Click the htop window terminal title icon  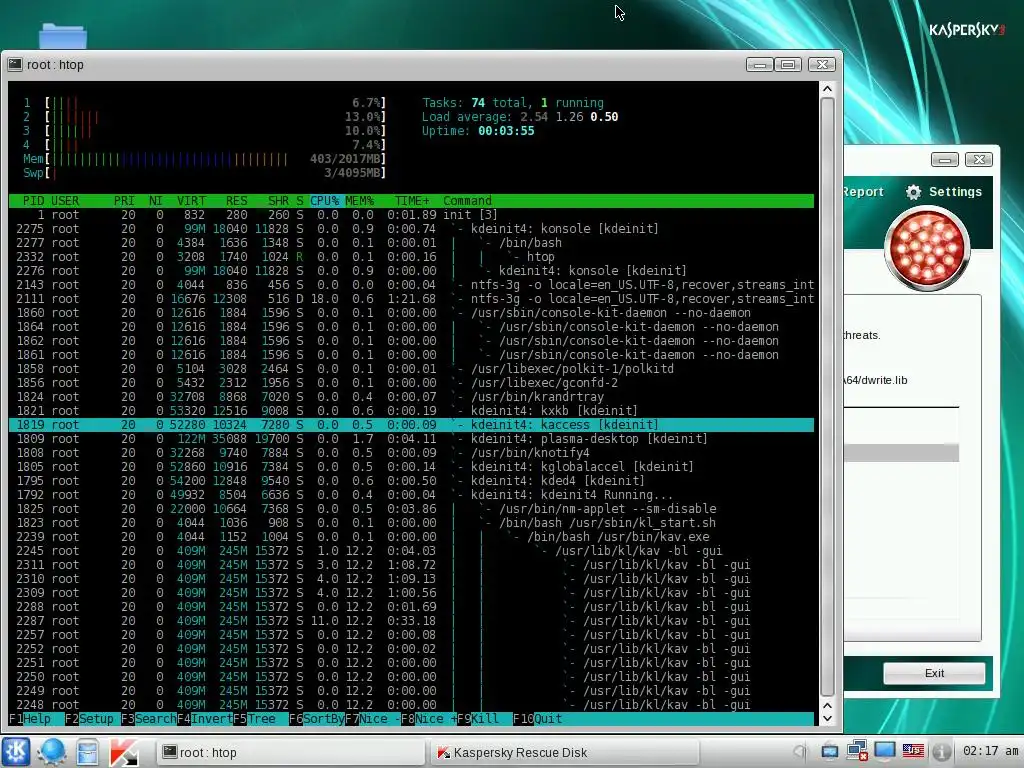click(x=14, y=64)
